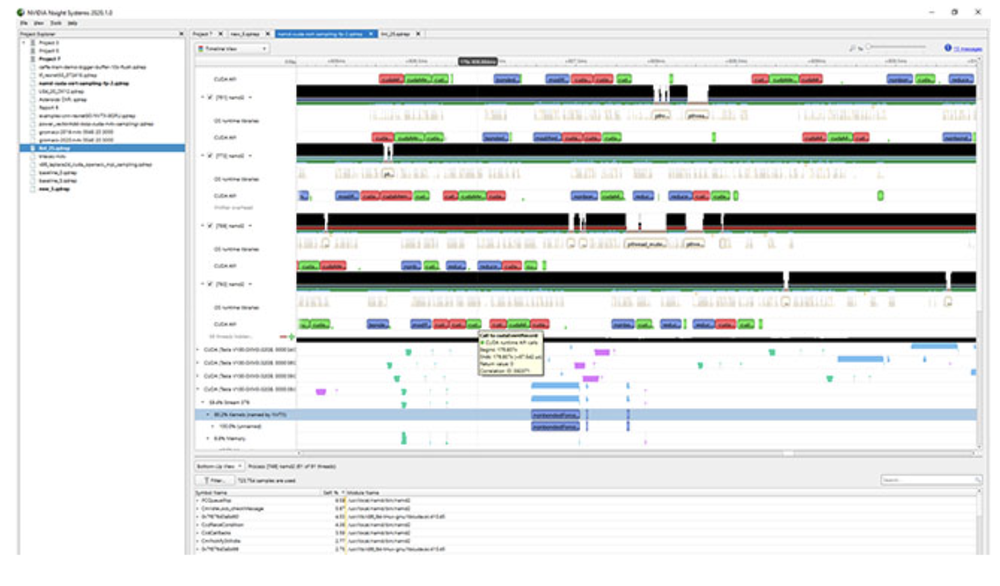Open the Tools menu
Screen dimensions: 1000x586
tap(56, 23)
